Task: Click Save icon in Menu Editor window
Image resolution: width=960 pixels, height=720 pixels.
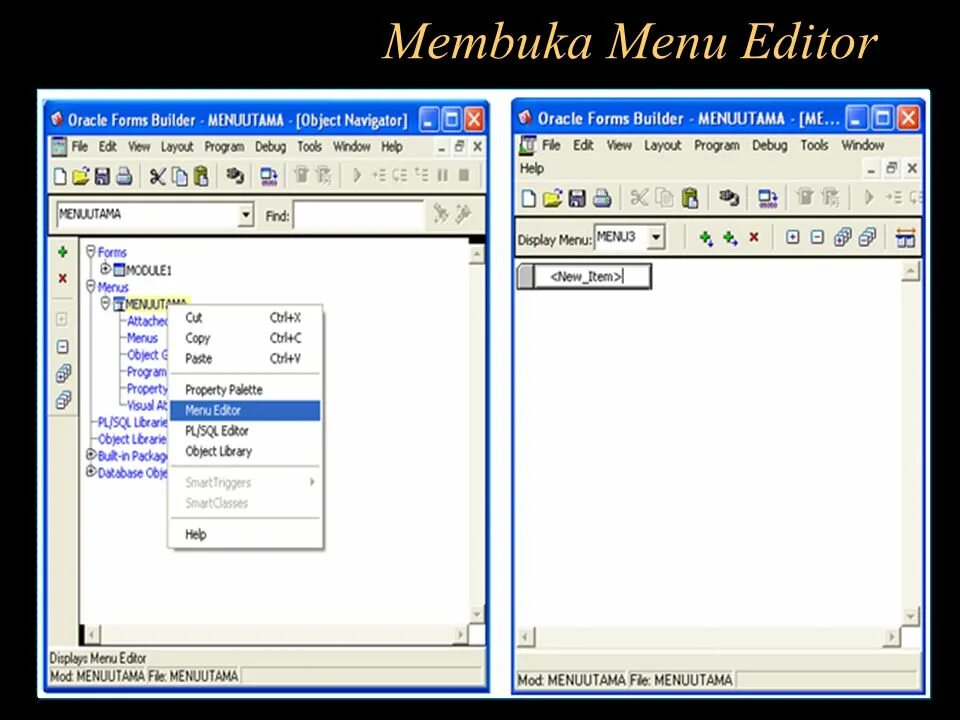Action: pyautogui.click(x=577, y=198)
